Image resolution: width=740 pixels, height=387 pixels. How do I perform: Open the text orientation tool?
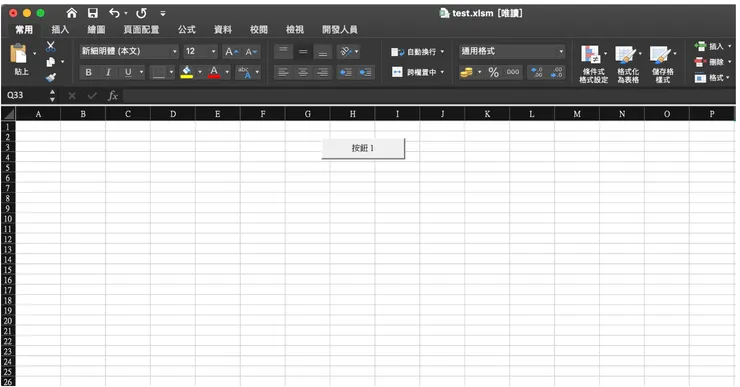click(346, 51)
